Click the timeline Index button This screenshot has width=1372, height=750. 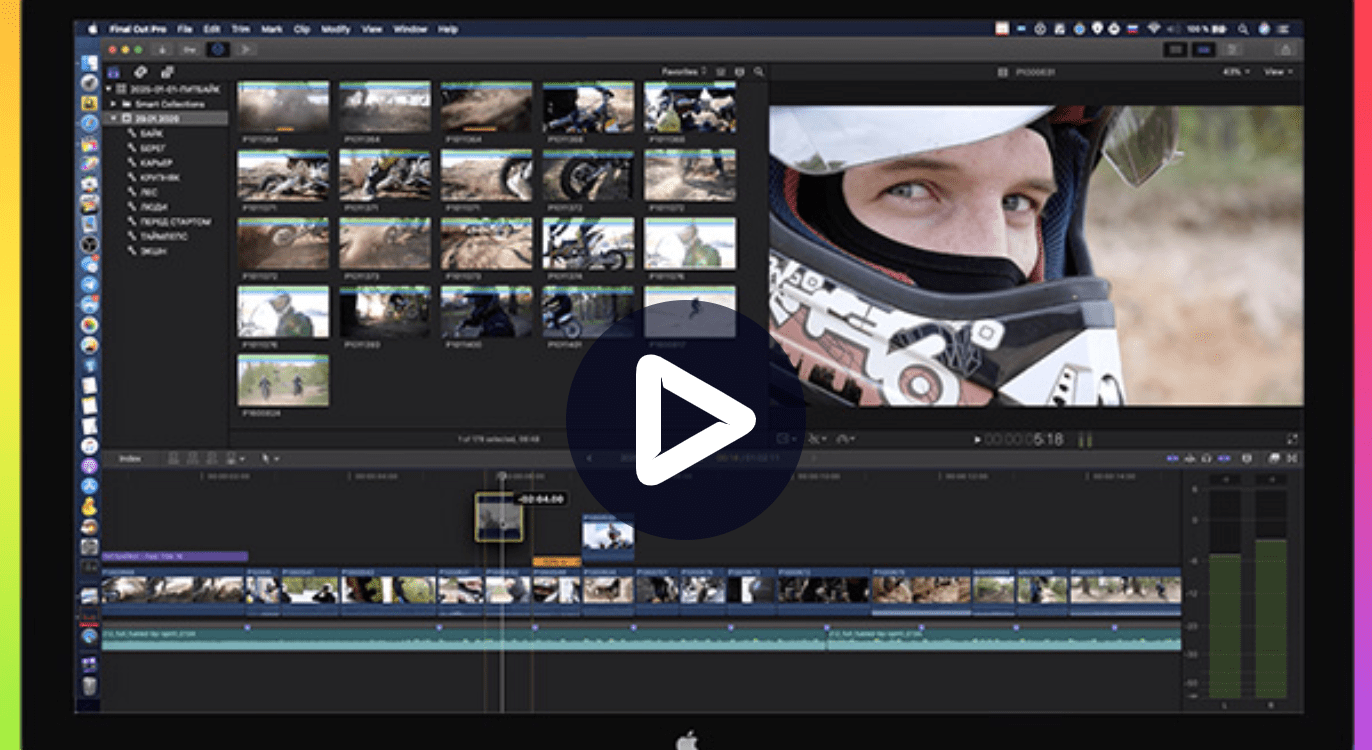pos(130,459)
